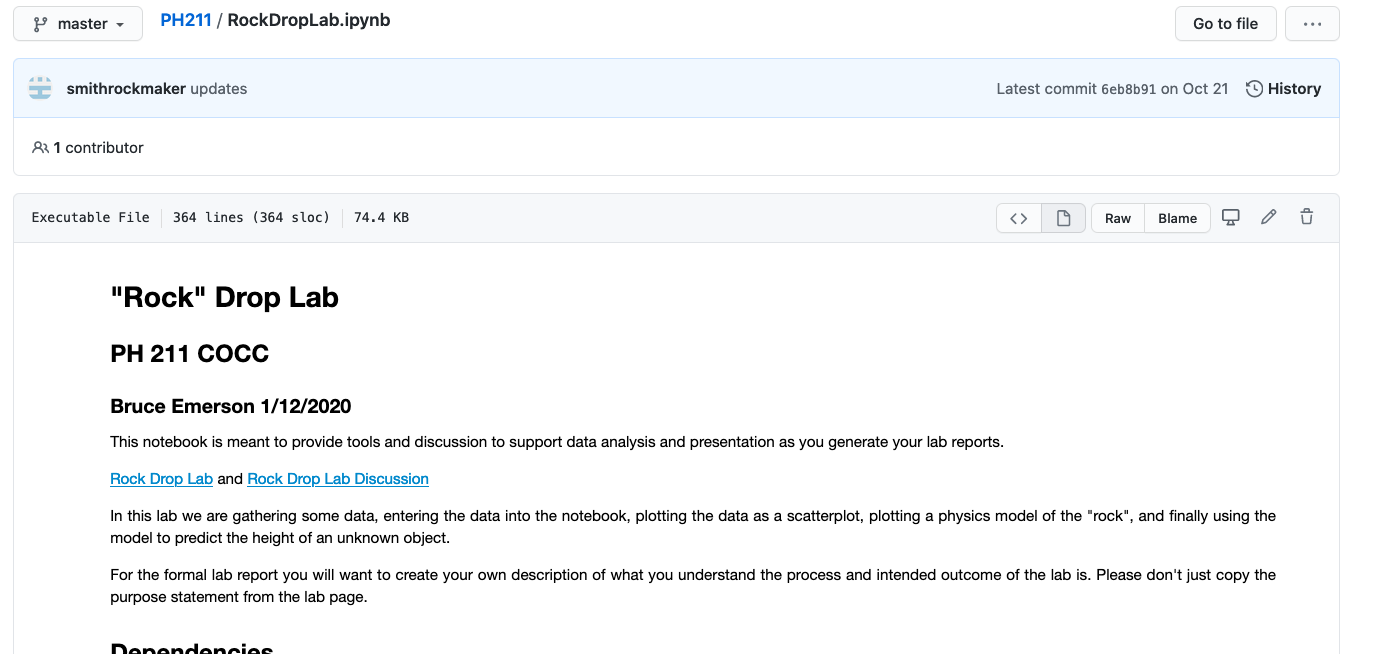Click the trash delete file icon
Viewport: 1375px width, 654px height.
pyautogui.click(x=1306, y=217)
